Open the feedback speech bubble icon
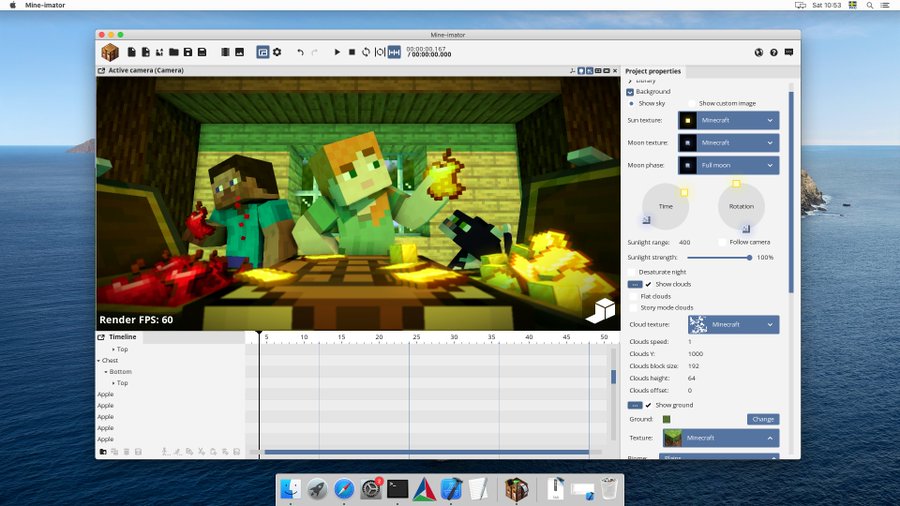This screenshot has width=900, height=506. click(x=789, y=52)
